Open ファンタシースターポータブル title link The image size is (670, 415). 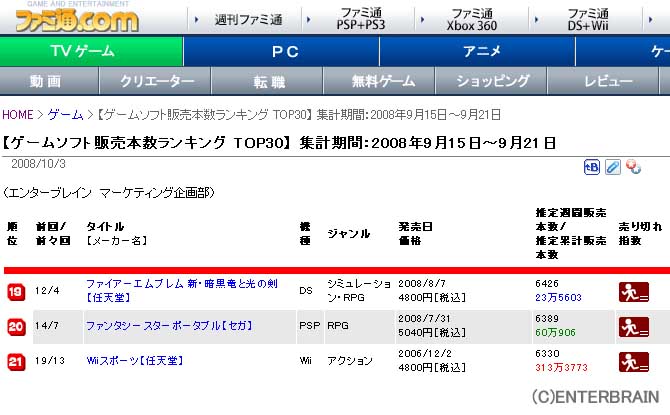tap(170, 326)
